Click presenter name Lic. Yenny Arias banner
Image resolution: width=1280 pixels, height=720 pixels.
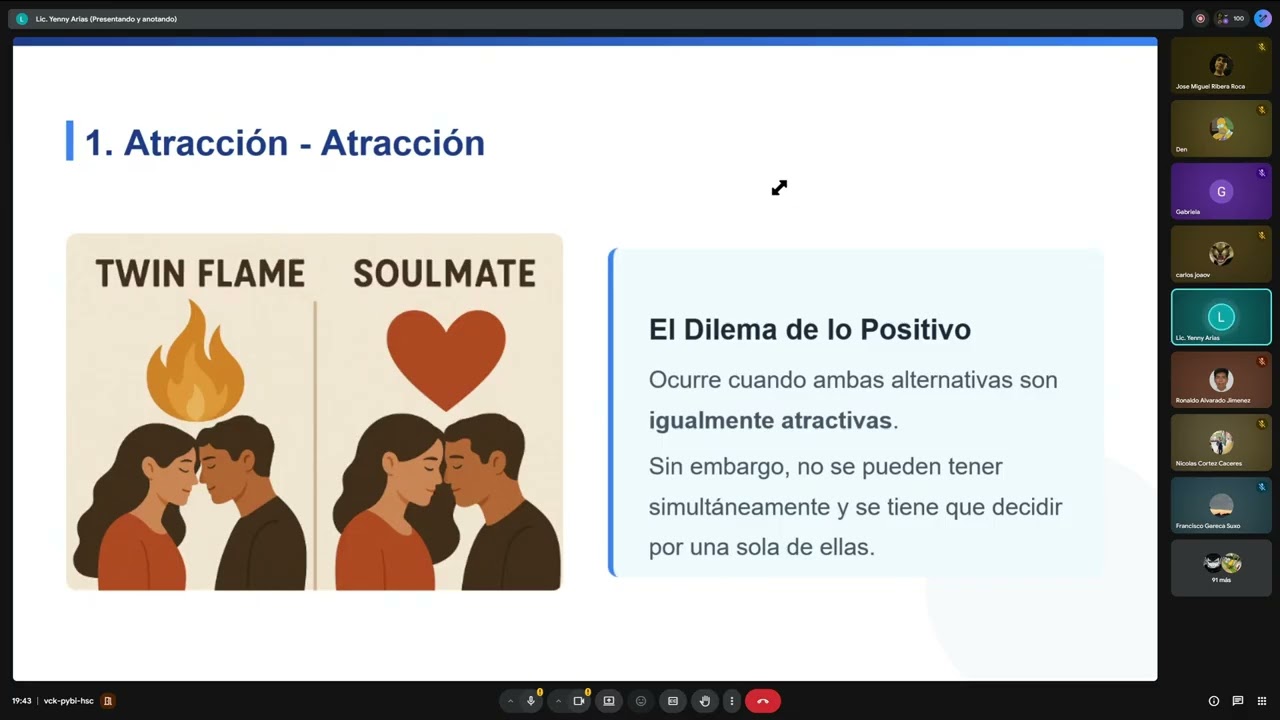click(106, 19)
